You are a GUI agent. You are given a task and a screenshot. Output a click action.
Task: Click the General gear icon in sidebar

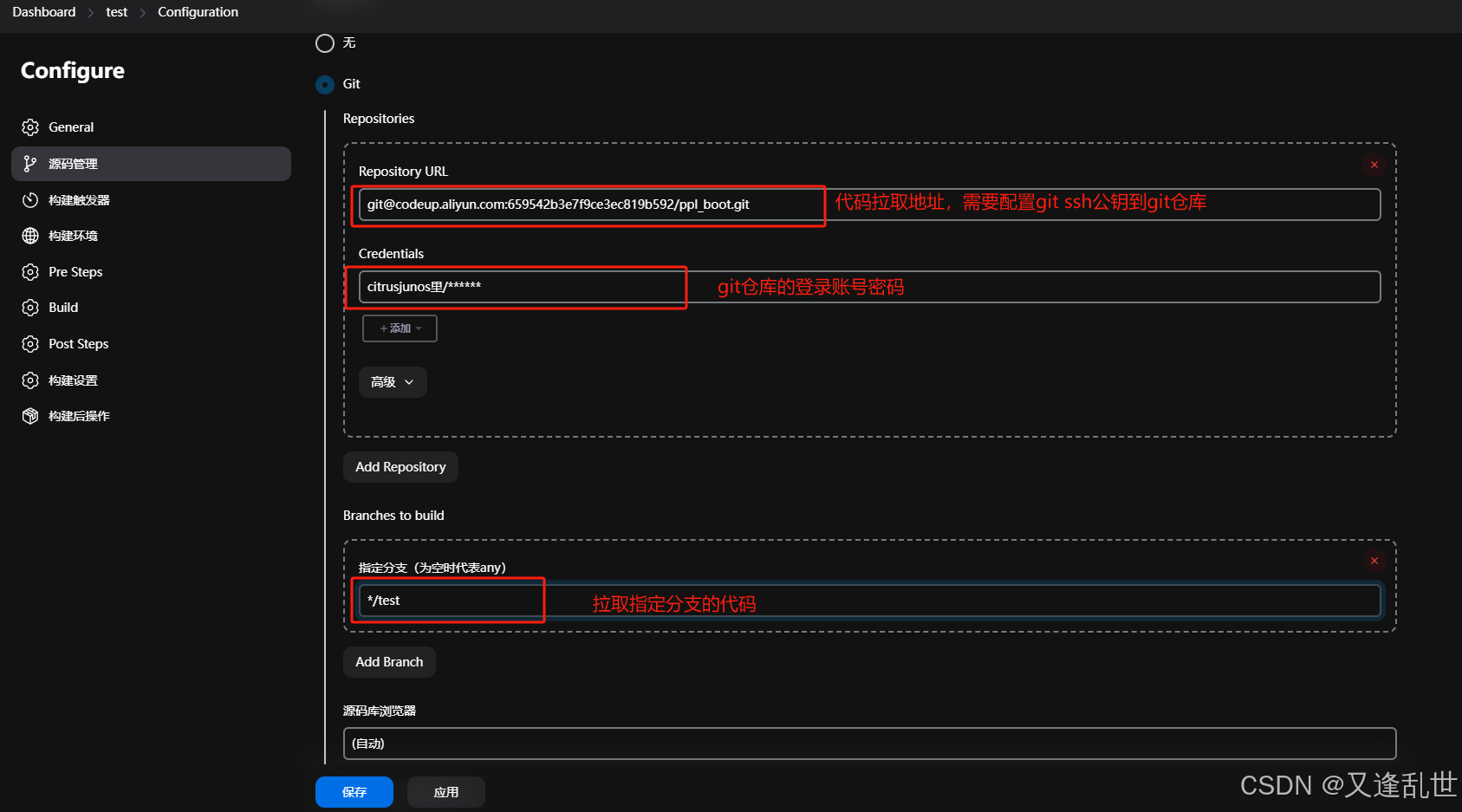pyautogui.click(x=30, y=127)
